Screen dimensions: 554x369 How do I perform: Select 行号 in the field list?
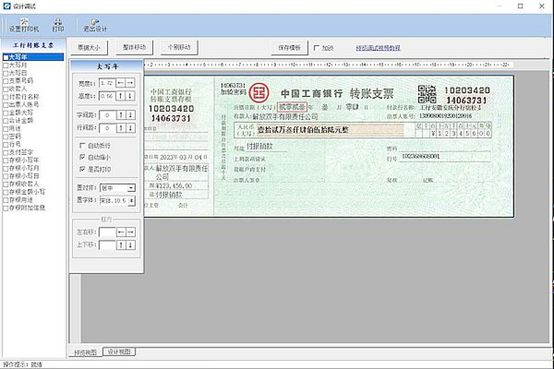(15, 145)
